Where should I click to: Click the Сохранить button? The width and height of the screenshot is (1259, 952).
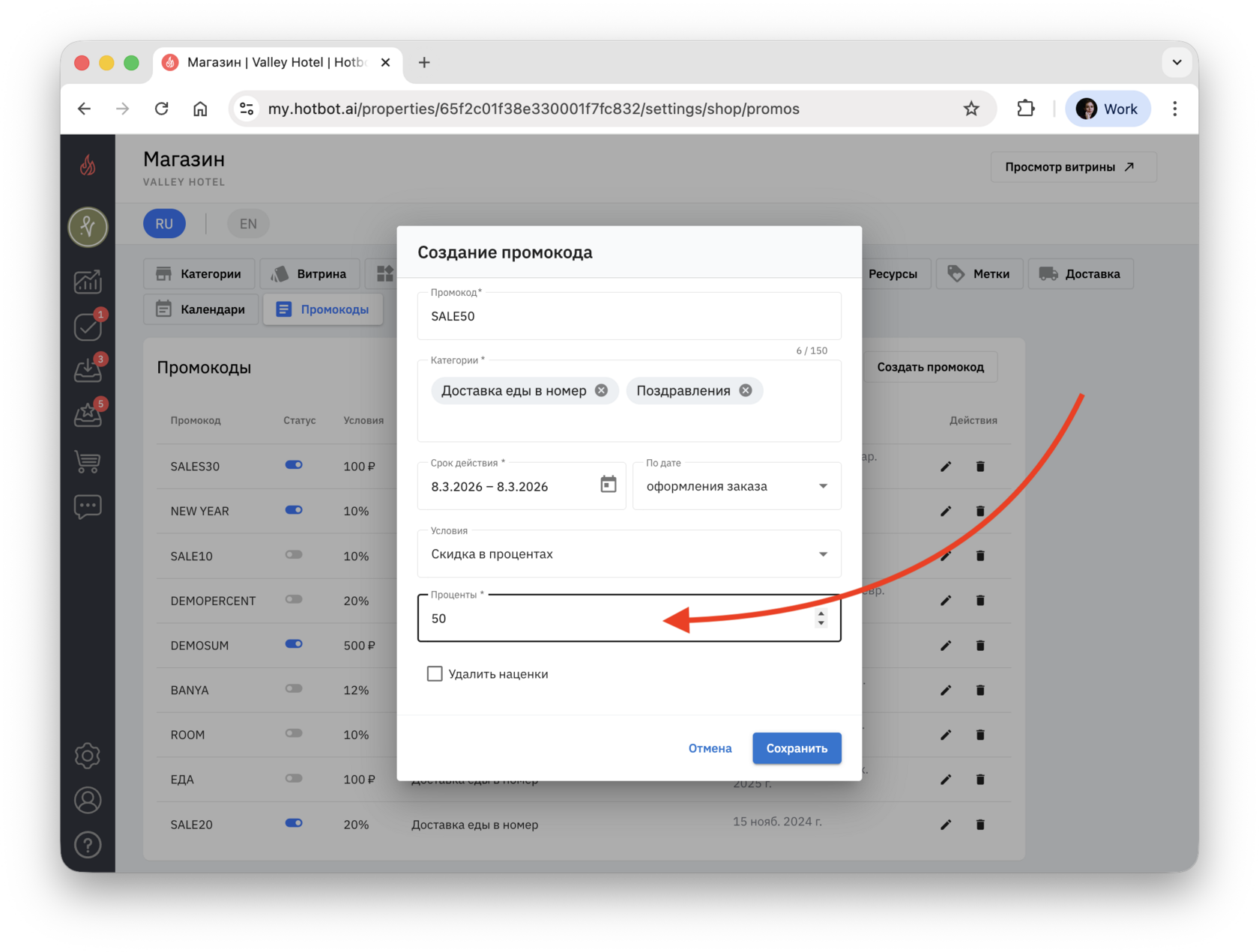(797, 748)
